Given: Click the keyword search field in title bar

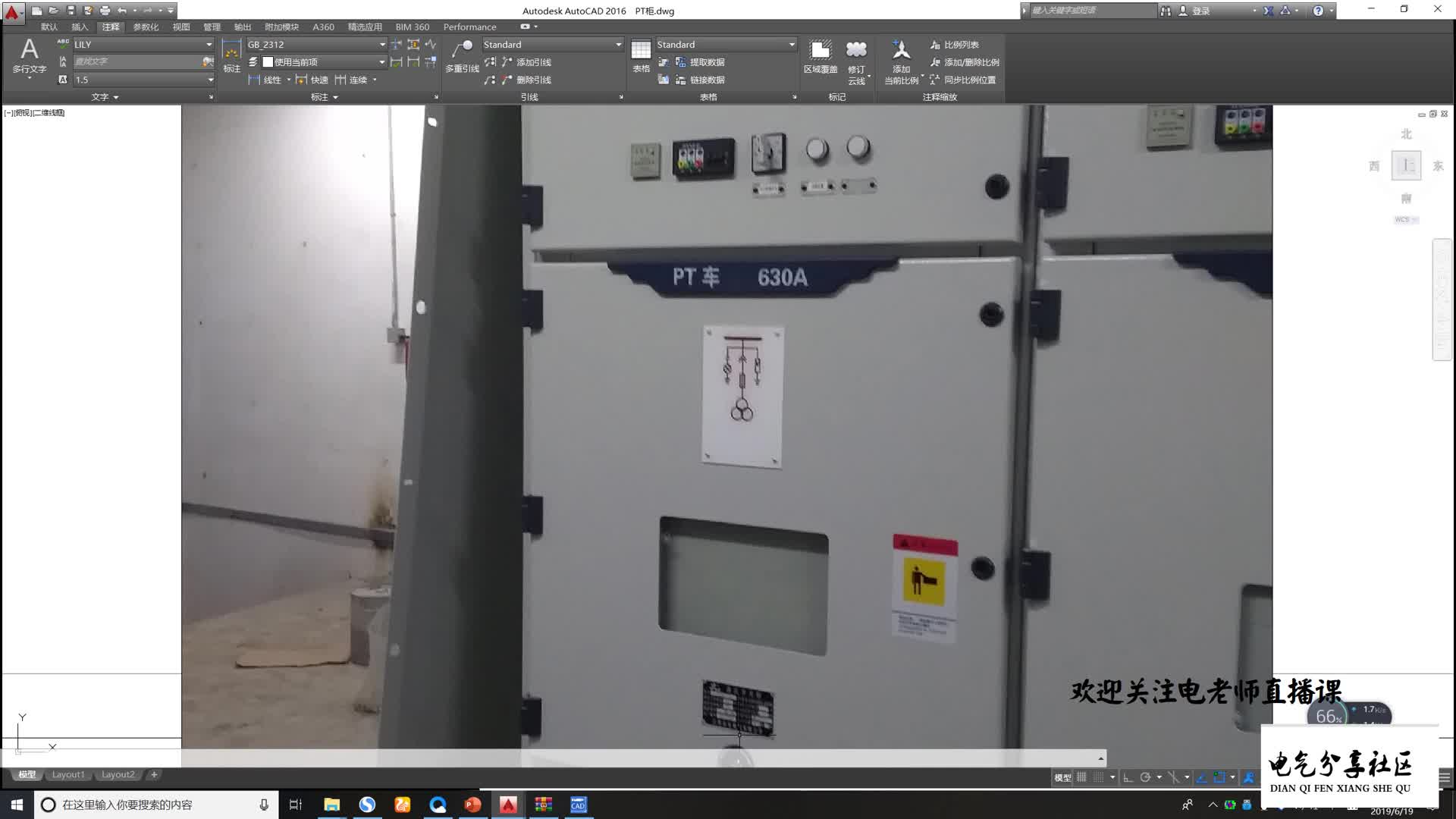Looking at the screenshot, I should pyautogui.click(x=1093, y=11).
